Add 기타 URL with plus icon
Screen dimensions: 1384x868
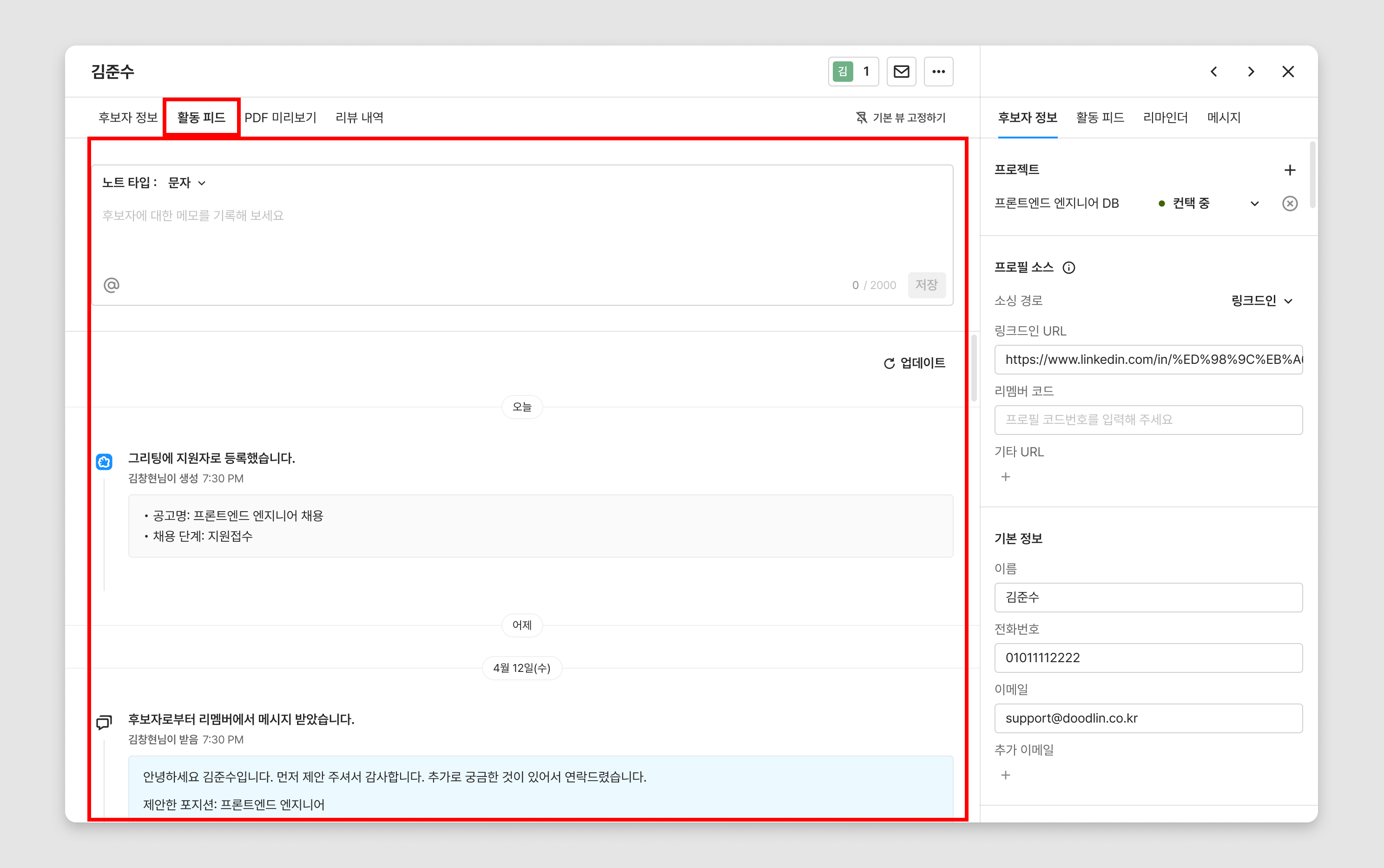click(x=1005, y=477)
